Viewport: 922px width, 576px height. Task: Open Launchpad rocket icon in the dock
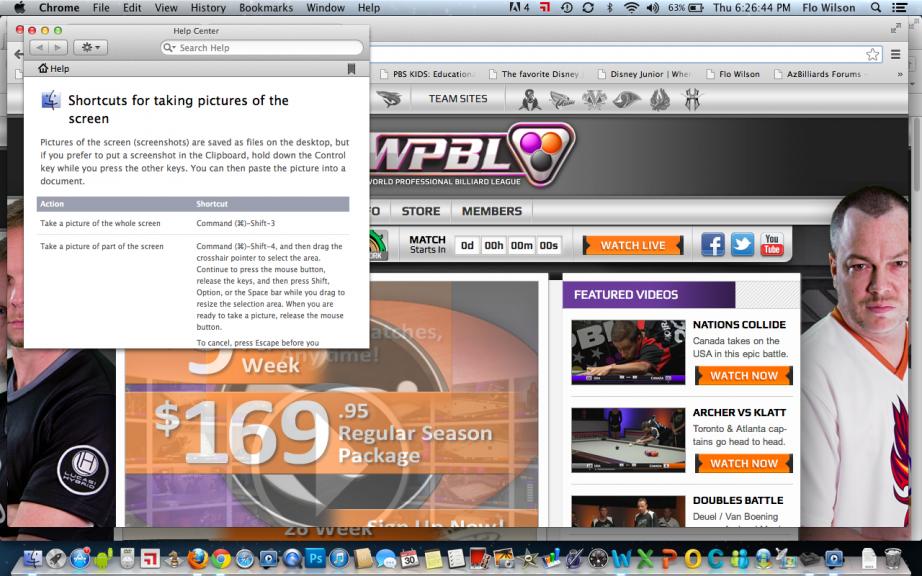(56, 558)
